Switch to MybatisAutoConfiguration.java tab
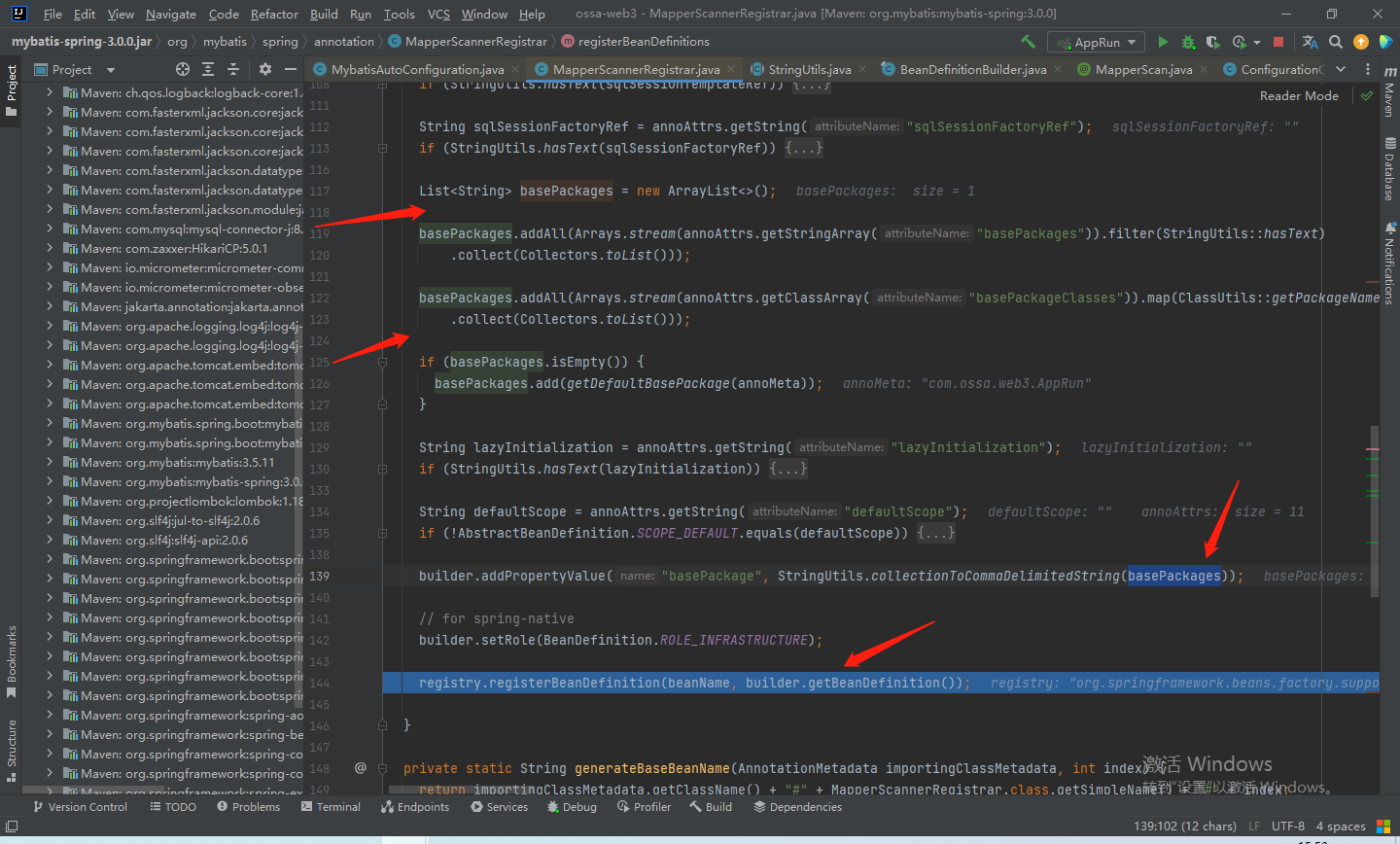Viewport: 1400px width, 844px height. tap(418, 69)
